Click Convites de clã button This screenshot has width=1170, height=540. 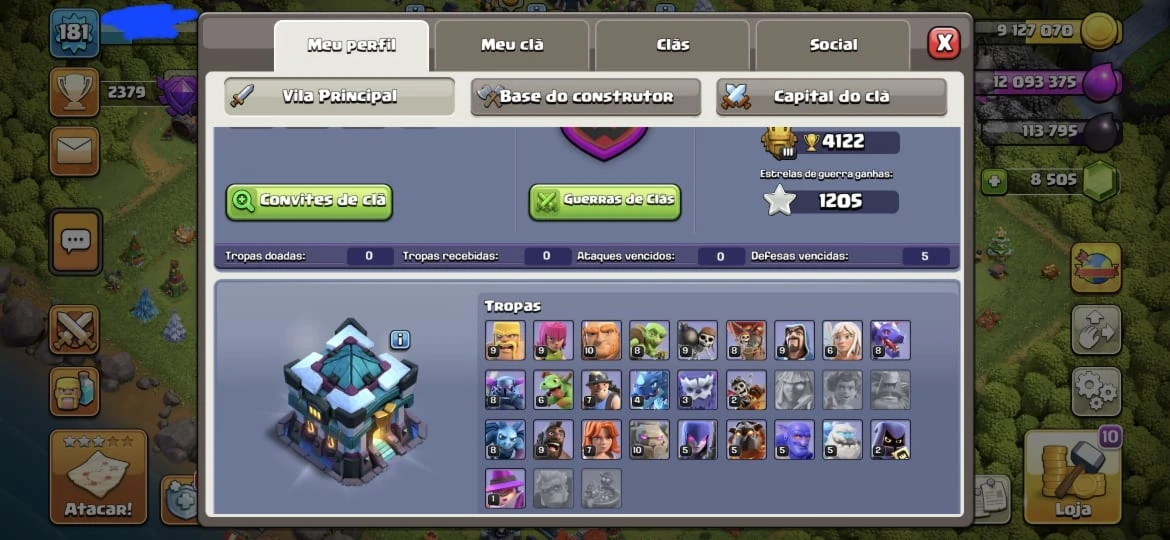tap(309, 201)
